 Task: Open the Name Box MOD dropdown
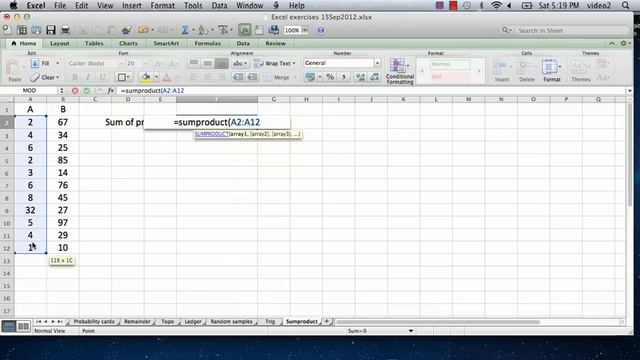pos(62,91)
